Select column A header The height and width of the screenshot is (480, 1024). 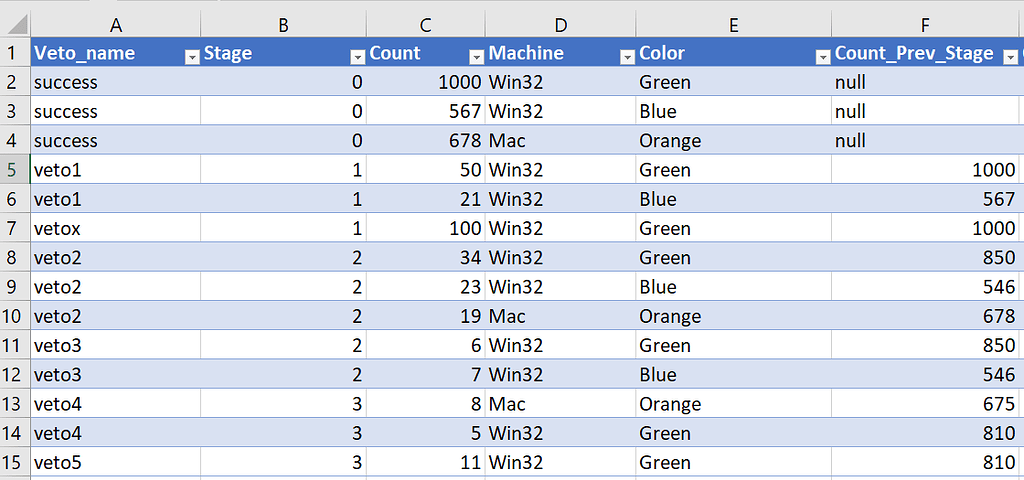pos(116,25)
